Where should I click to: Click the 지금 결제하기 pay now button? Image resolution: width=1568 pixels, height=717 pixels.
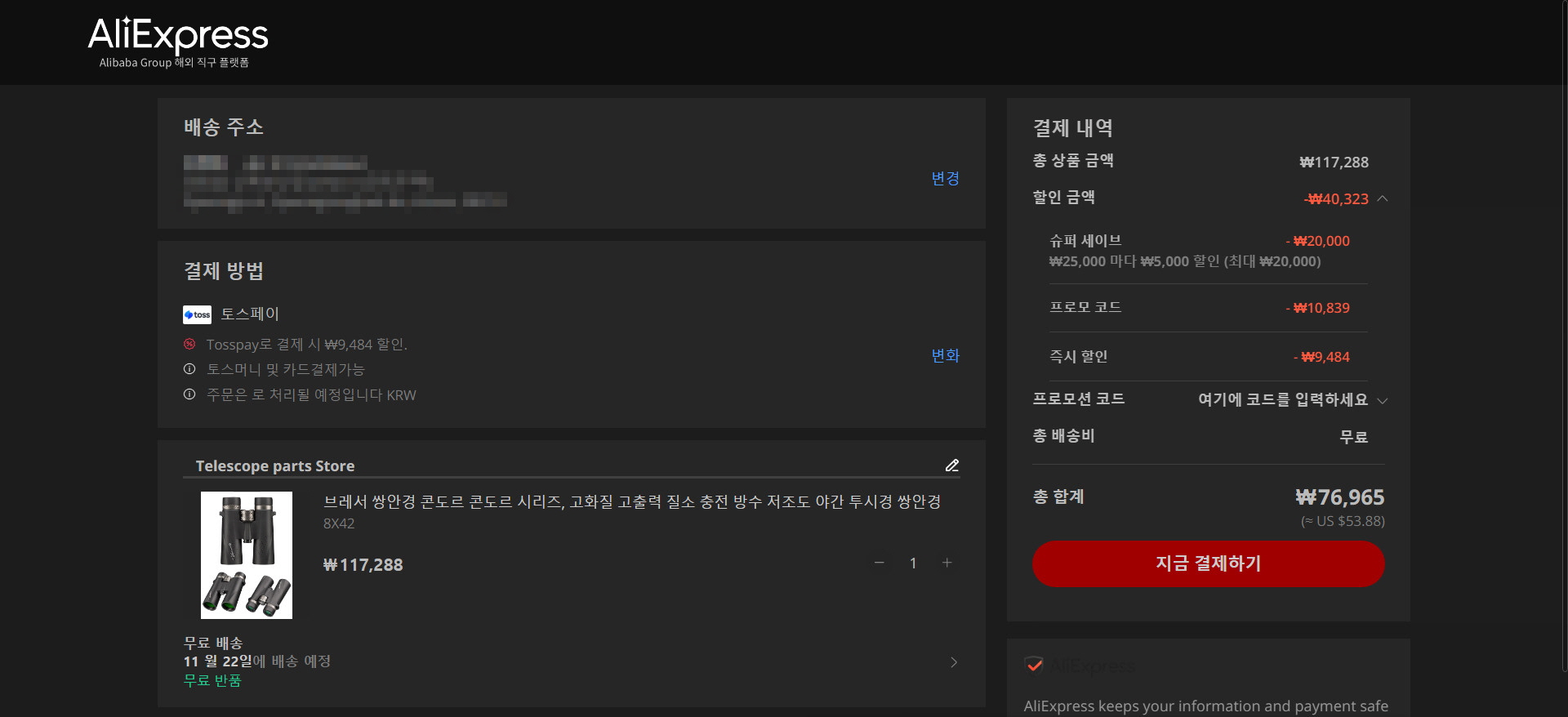coord(1208,563)
